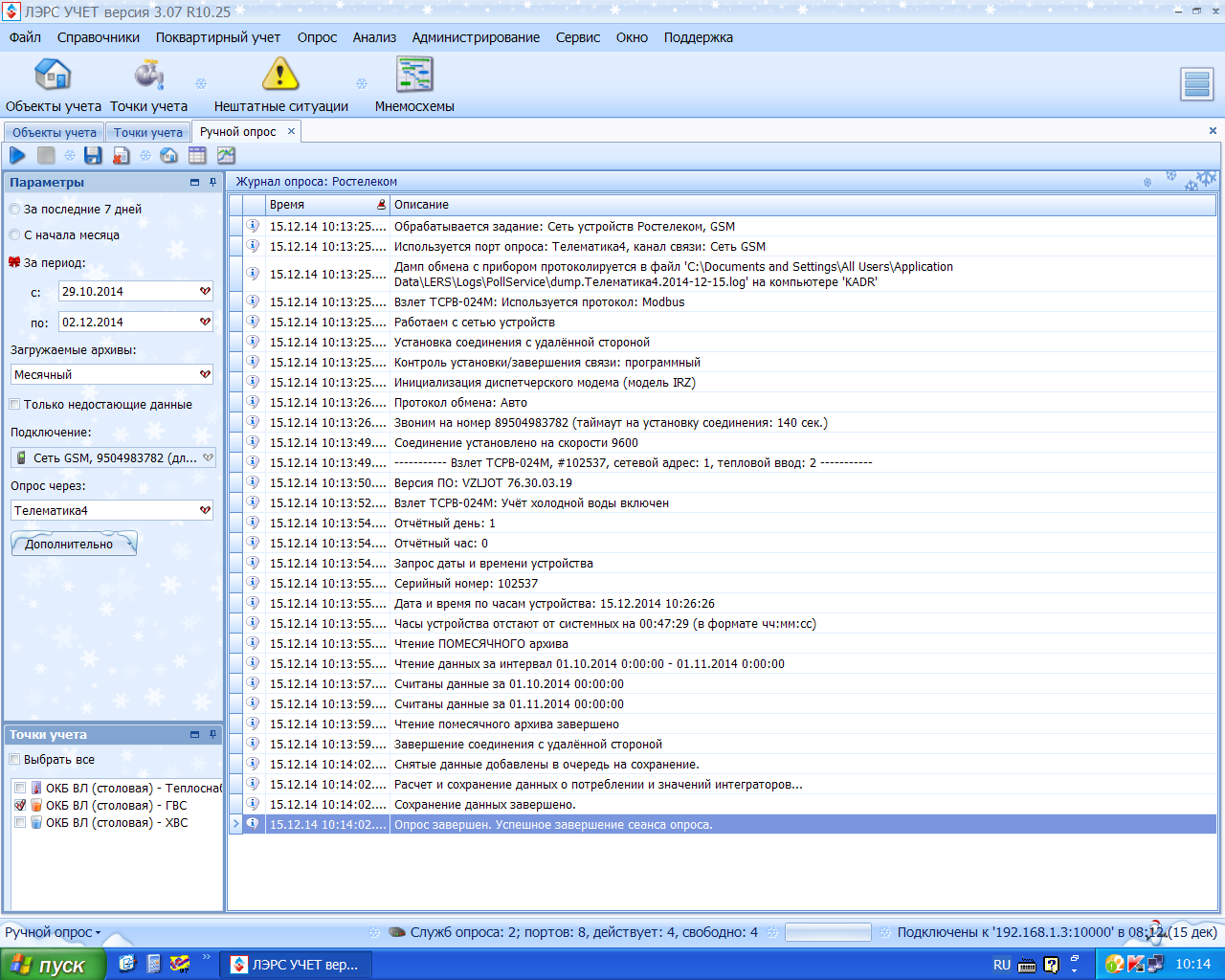Open the Ручной опрос status bar dropdown
Screen dimensions: 1225x980
tap(53, 932)
